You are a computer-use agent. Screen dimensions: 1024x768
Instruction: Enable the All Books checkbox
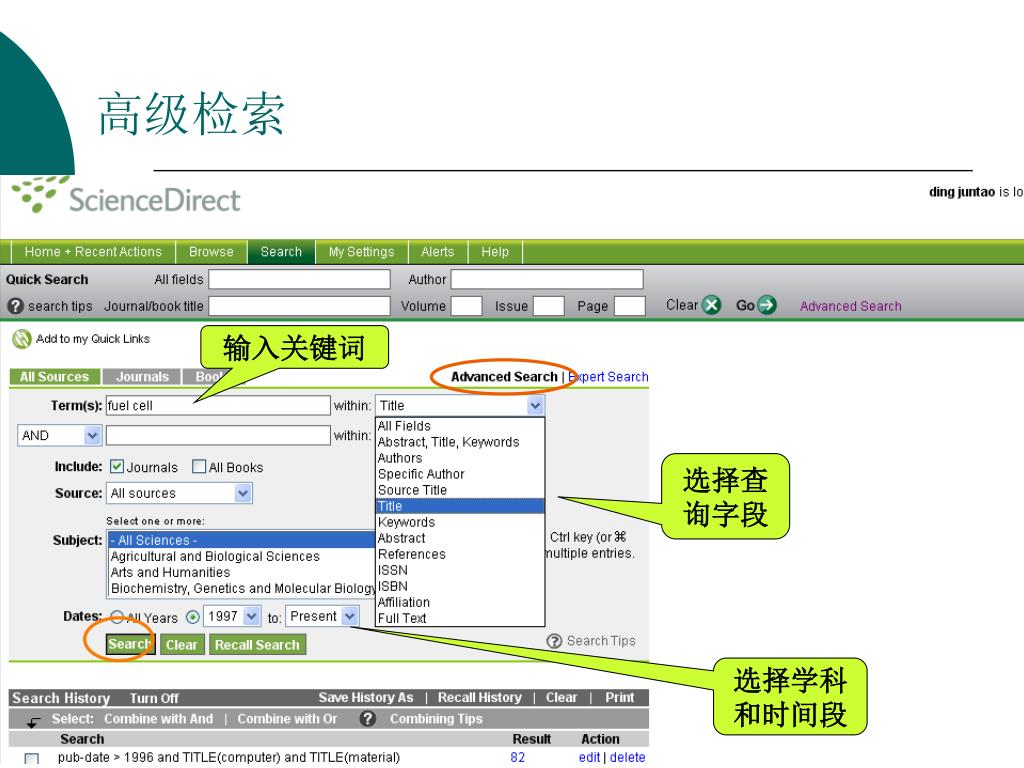[x=199, y=466]
